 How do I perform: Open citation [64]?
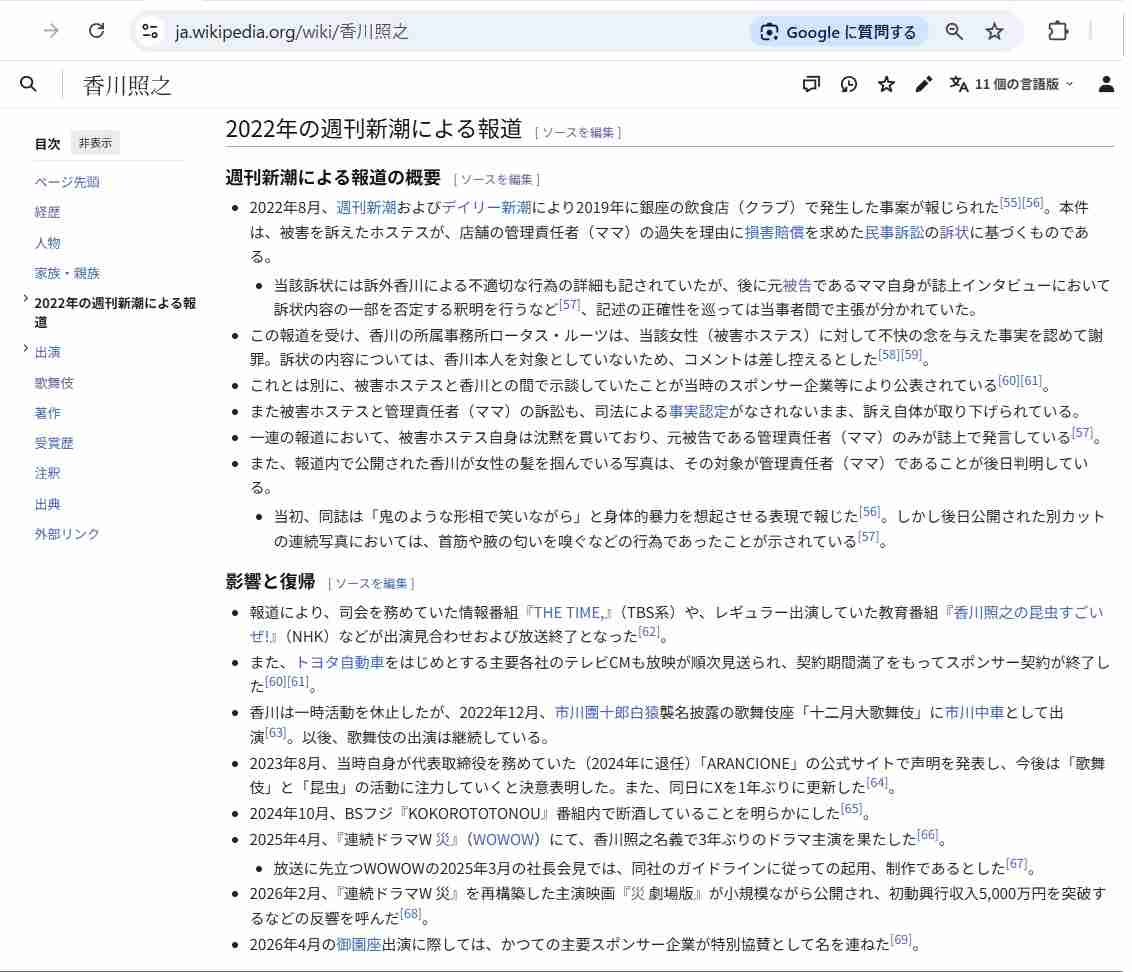876,783
